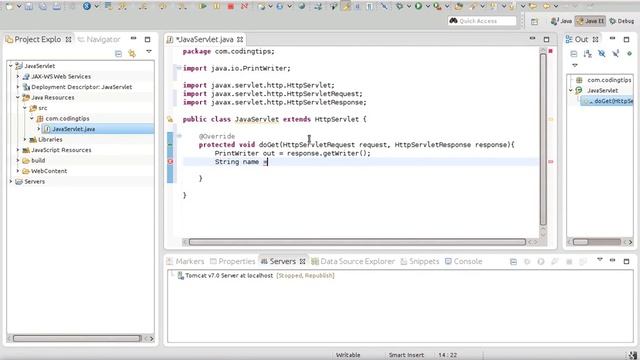Screen dimensions: 640x360
Task: Open the Snippets tab
Action: (420, 261)
